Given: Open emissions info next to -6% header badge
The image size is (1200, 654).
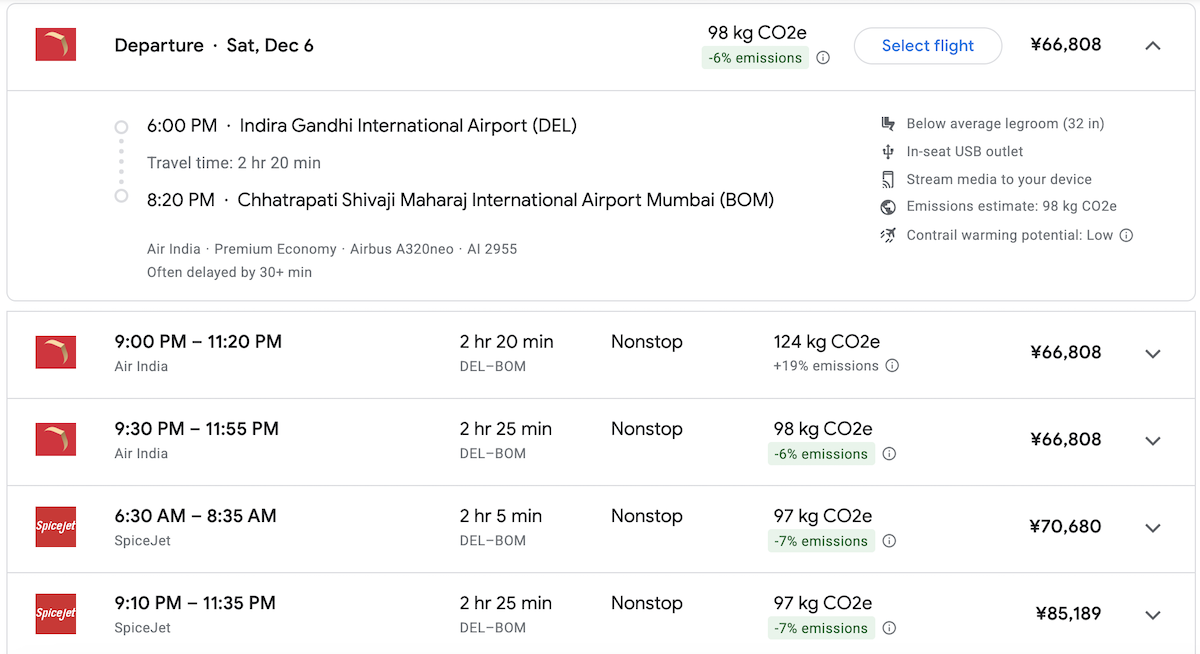Looking at the screenshot, I should pos(823,58).
